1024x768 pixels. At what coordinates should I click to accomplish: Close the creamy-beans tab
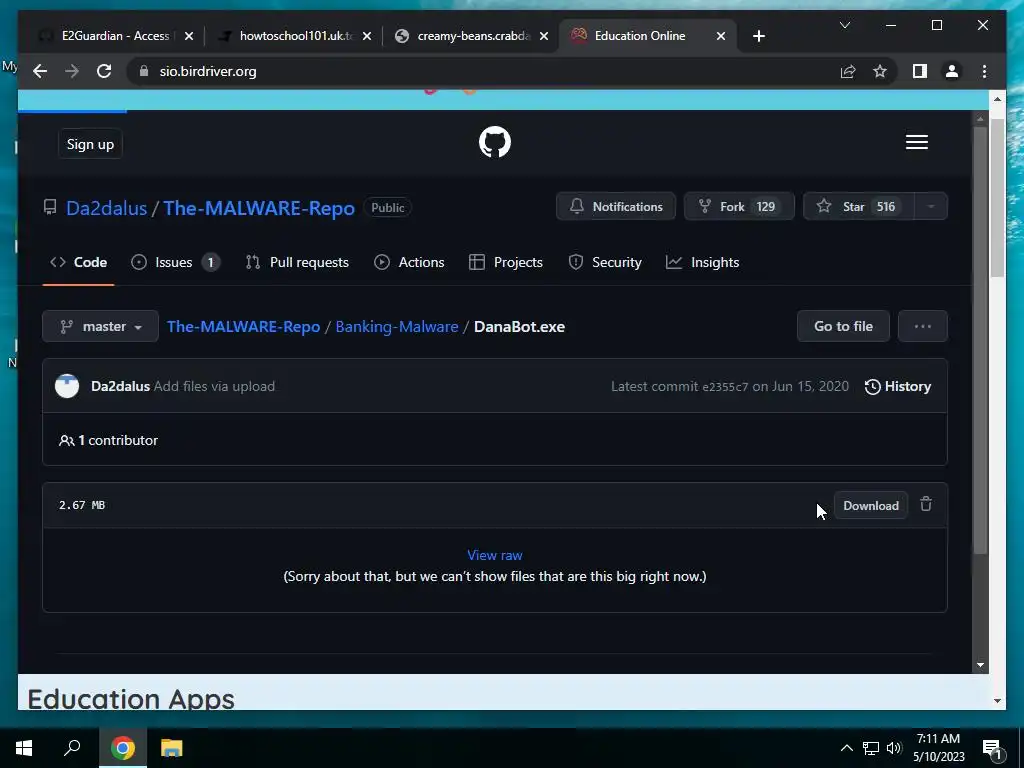(x=544, y=36)
